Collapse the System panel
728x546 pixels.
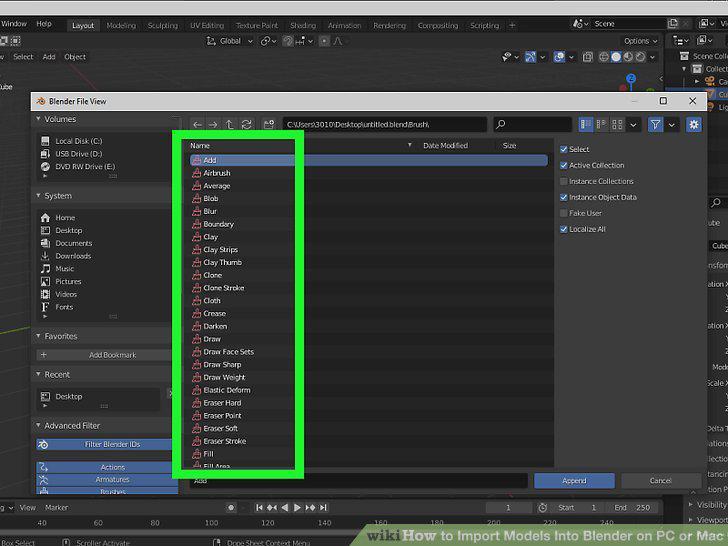pos(39,196)
